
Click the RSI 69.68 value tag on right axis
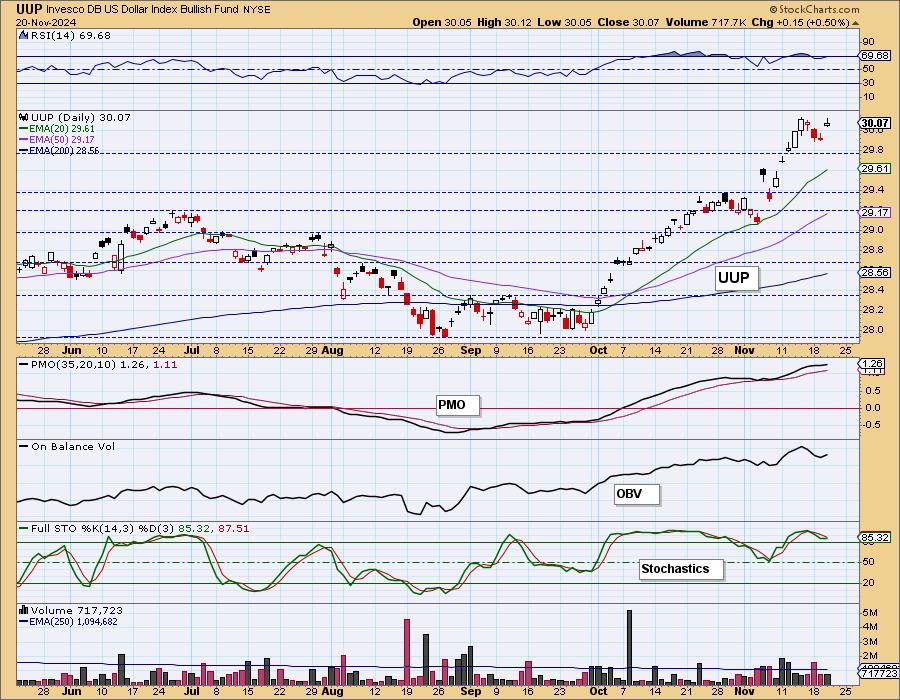click(875, 56)
